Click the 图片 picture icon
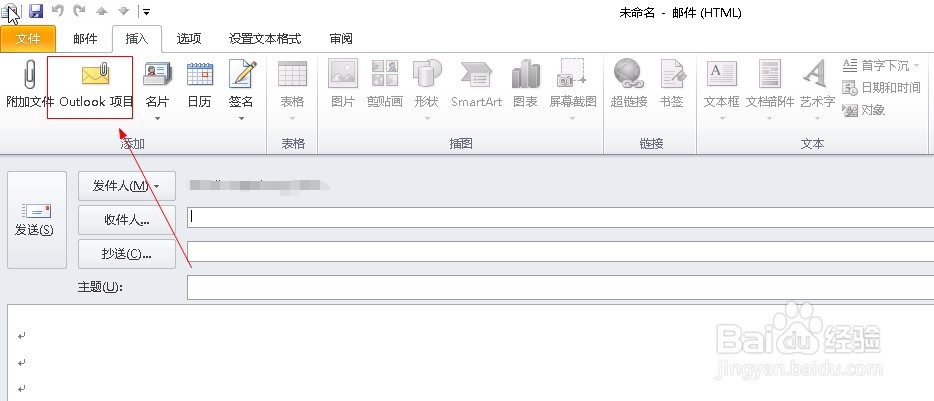Screen dimensions: 934x401 pyautogui.click(x=343, y=74)
